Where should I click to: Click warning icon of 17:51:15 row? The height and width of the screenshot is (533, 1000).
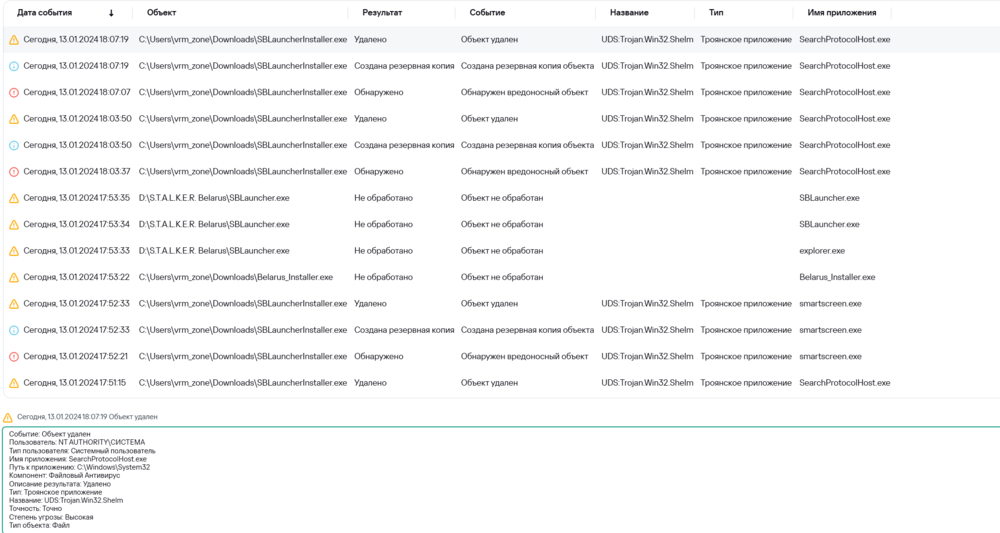(x=14, y=383)
